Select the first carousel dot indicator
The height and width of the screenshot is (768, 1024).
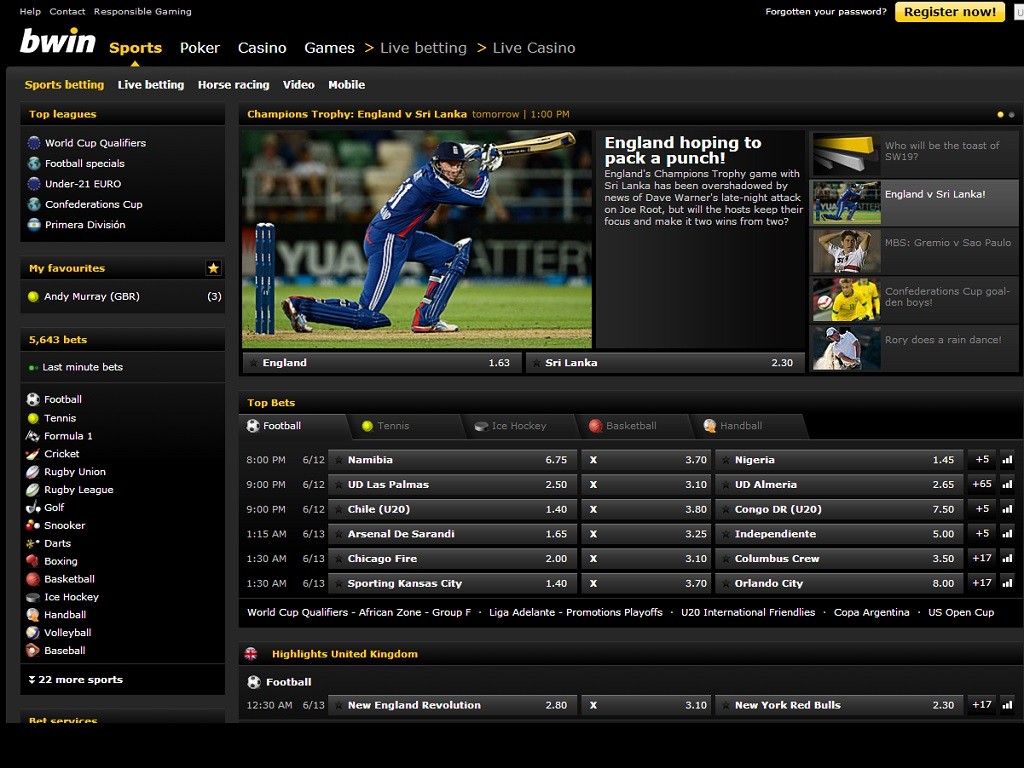(1000, 114)
